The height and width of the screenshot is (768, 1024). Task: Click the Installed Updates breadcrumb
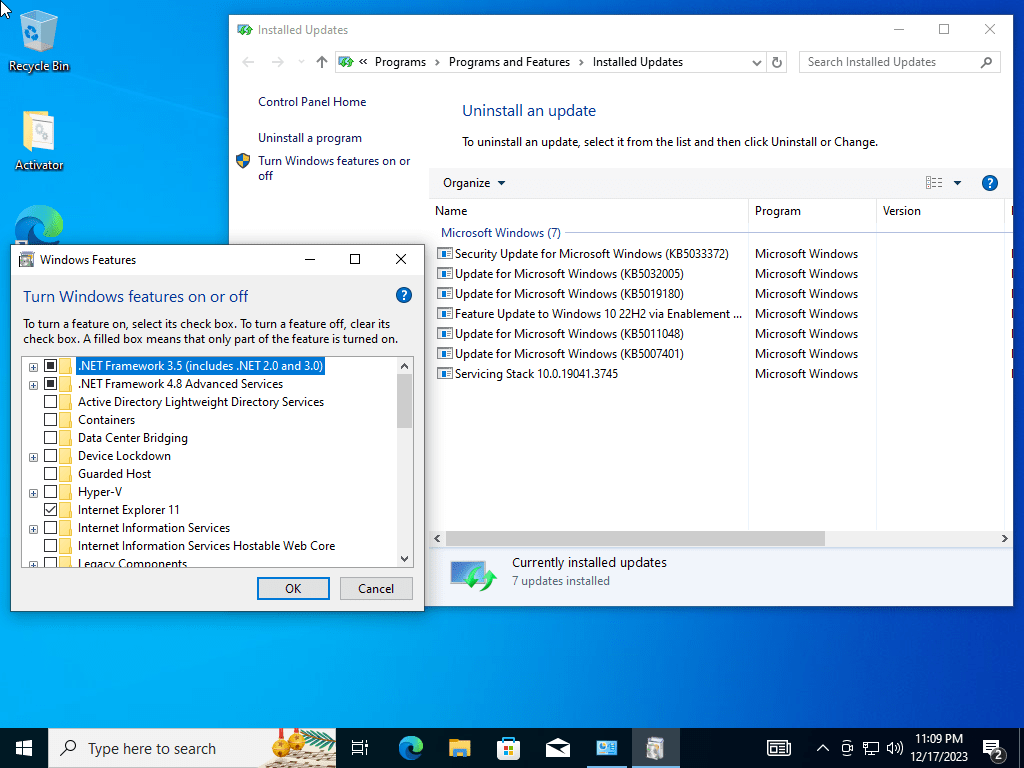coord(638,62)
